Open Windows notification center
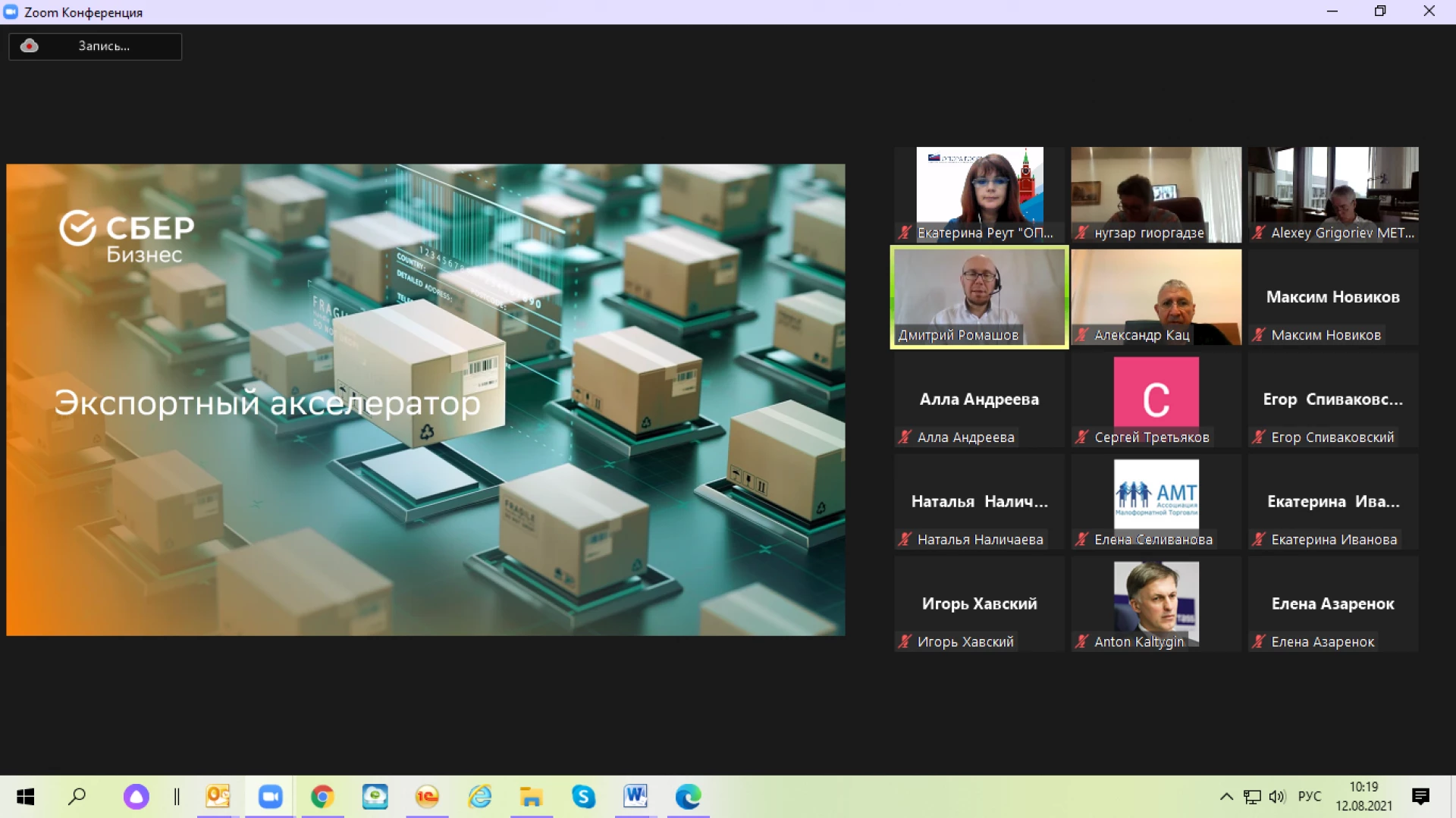1456x818 pixels. (1420, 797)
